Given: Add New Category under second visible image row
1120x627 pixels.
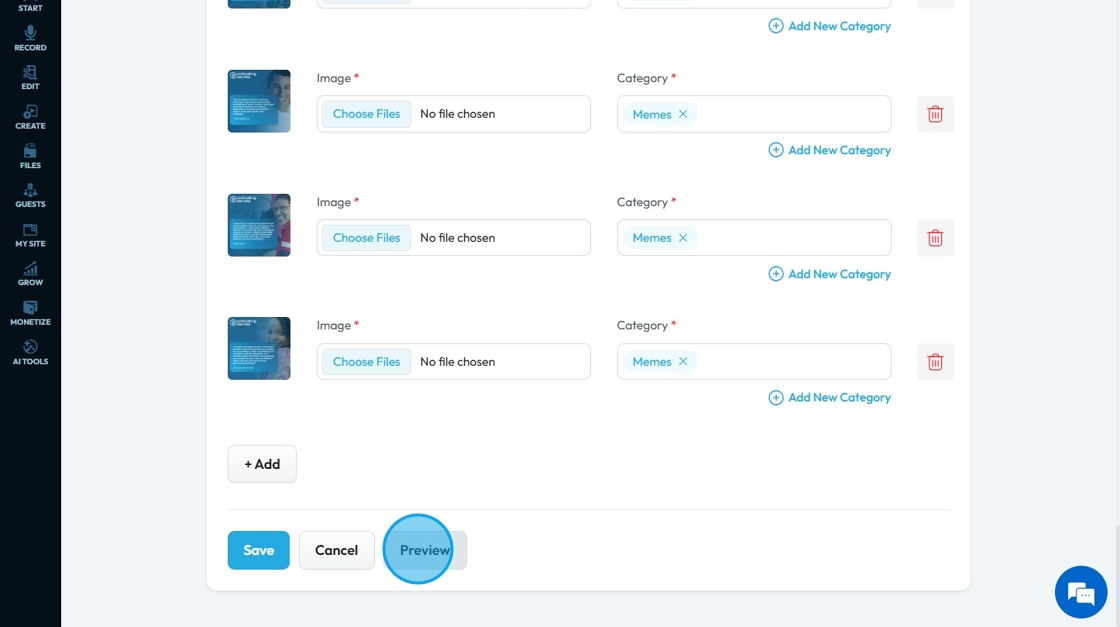Looking at the screenshot, I should (829, 274).
